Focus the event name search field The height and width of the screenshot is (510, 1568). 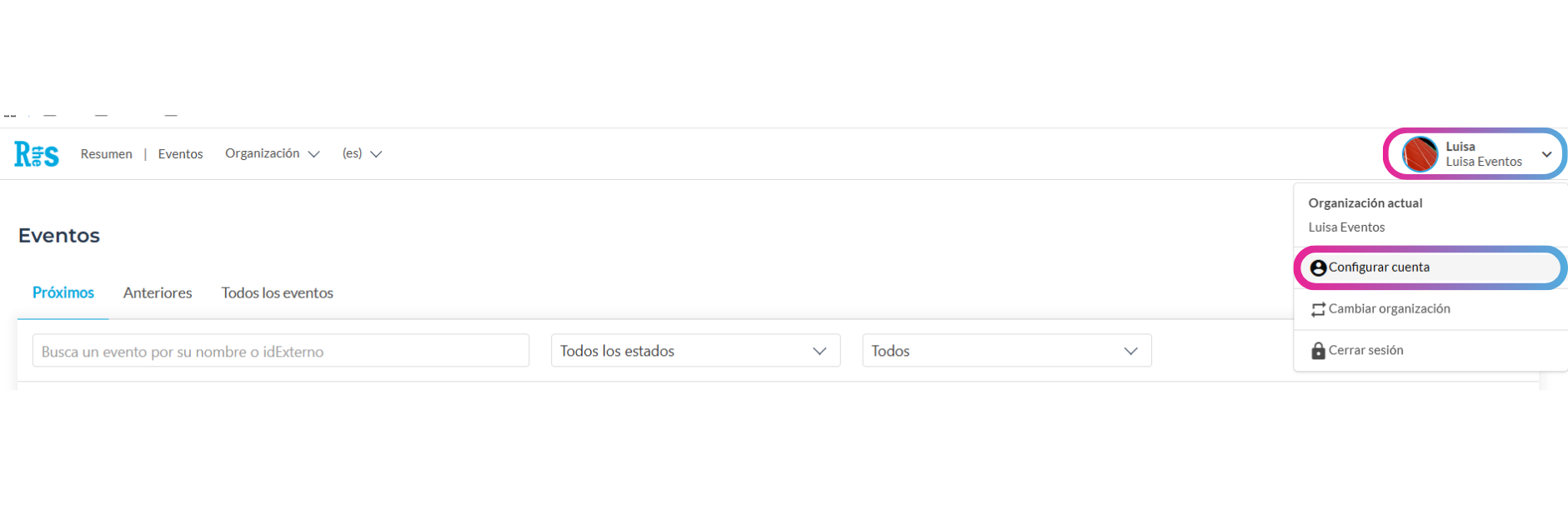(281, 351)
